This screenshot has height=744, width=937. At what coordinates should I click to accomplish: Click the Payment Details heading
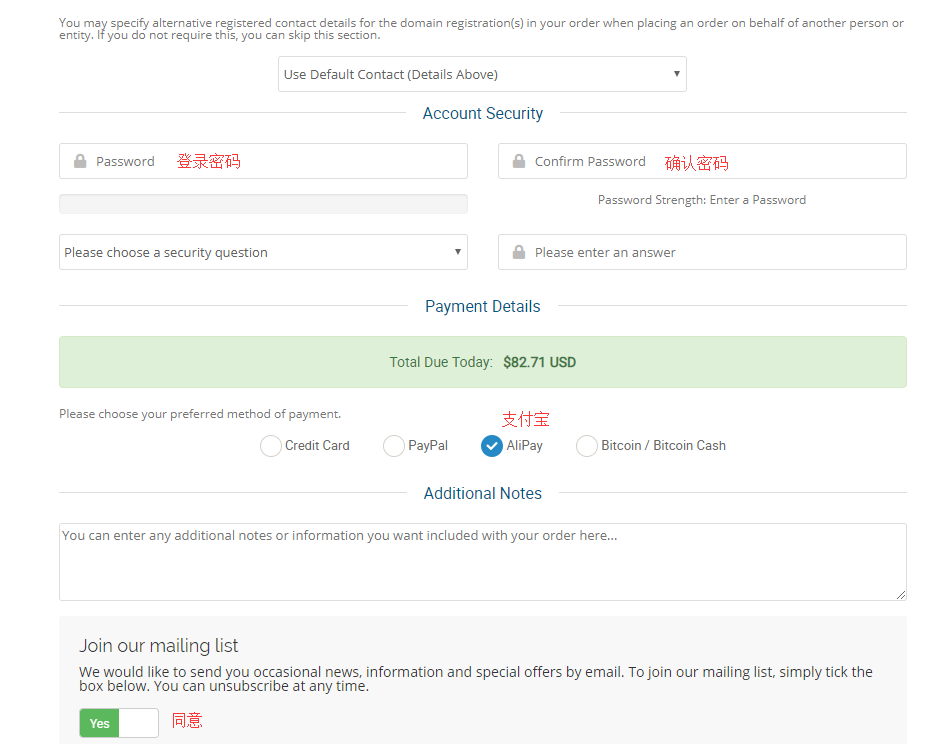(x=483, y=306)
